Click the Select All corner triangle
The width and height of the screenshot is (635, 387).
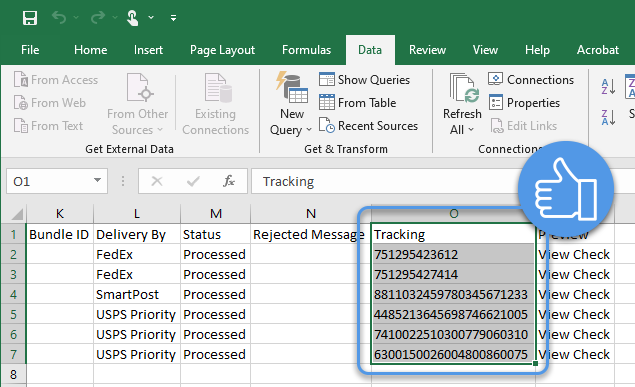click(x=16, y=214)
